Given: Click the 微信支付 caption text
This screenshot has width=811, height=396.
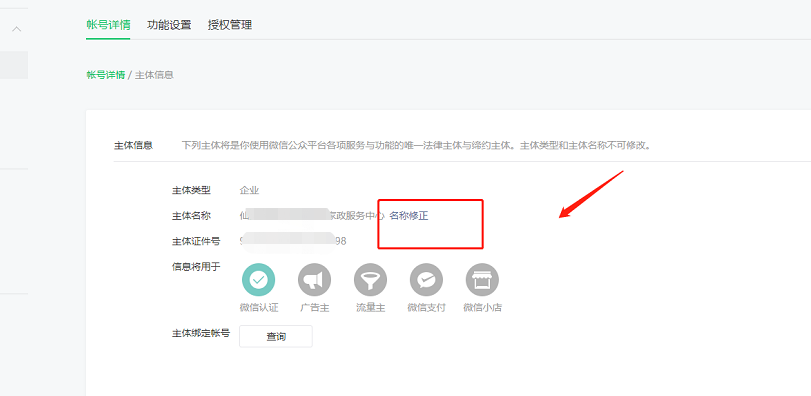Looking at the screenshot, I should [x=426, y=308].
